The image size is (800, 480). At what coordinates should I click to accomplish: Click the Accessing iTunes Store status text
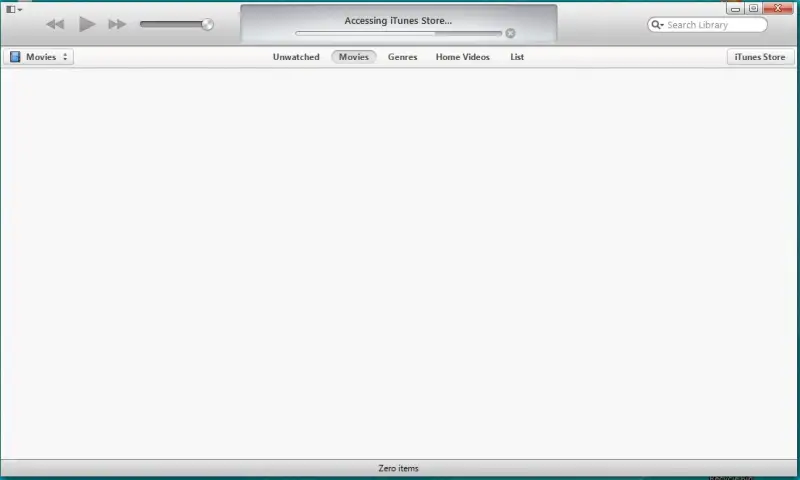point(398,20)
